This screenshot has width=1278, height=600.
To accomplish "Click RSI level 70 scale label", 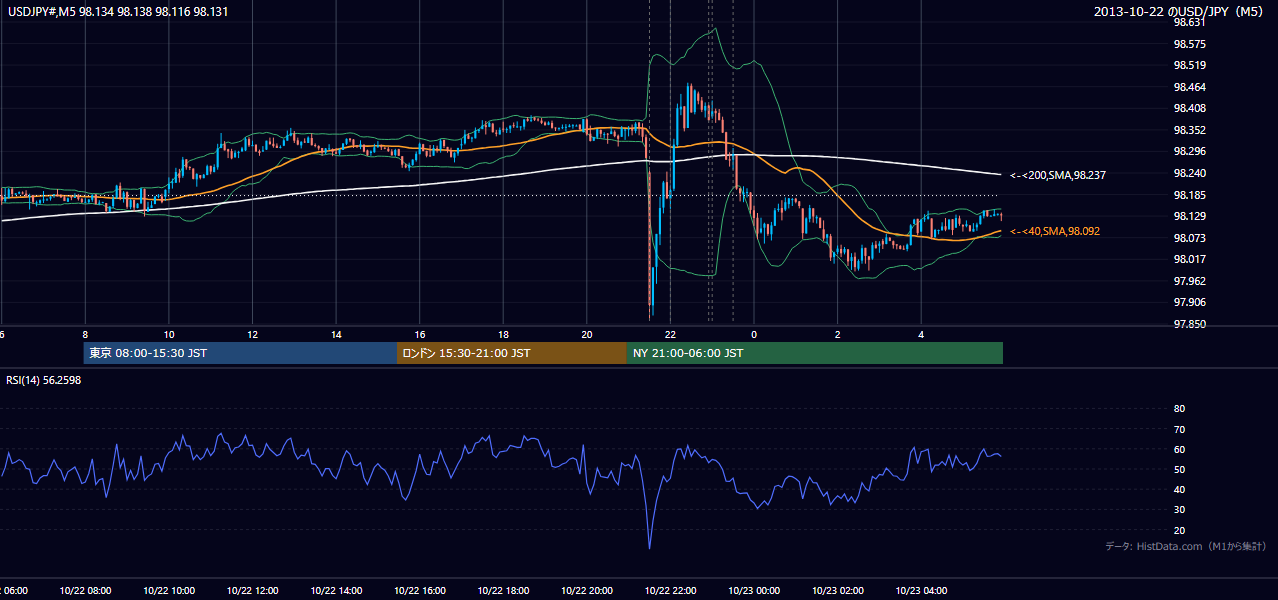I will coord(1179,429).
